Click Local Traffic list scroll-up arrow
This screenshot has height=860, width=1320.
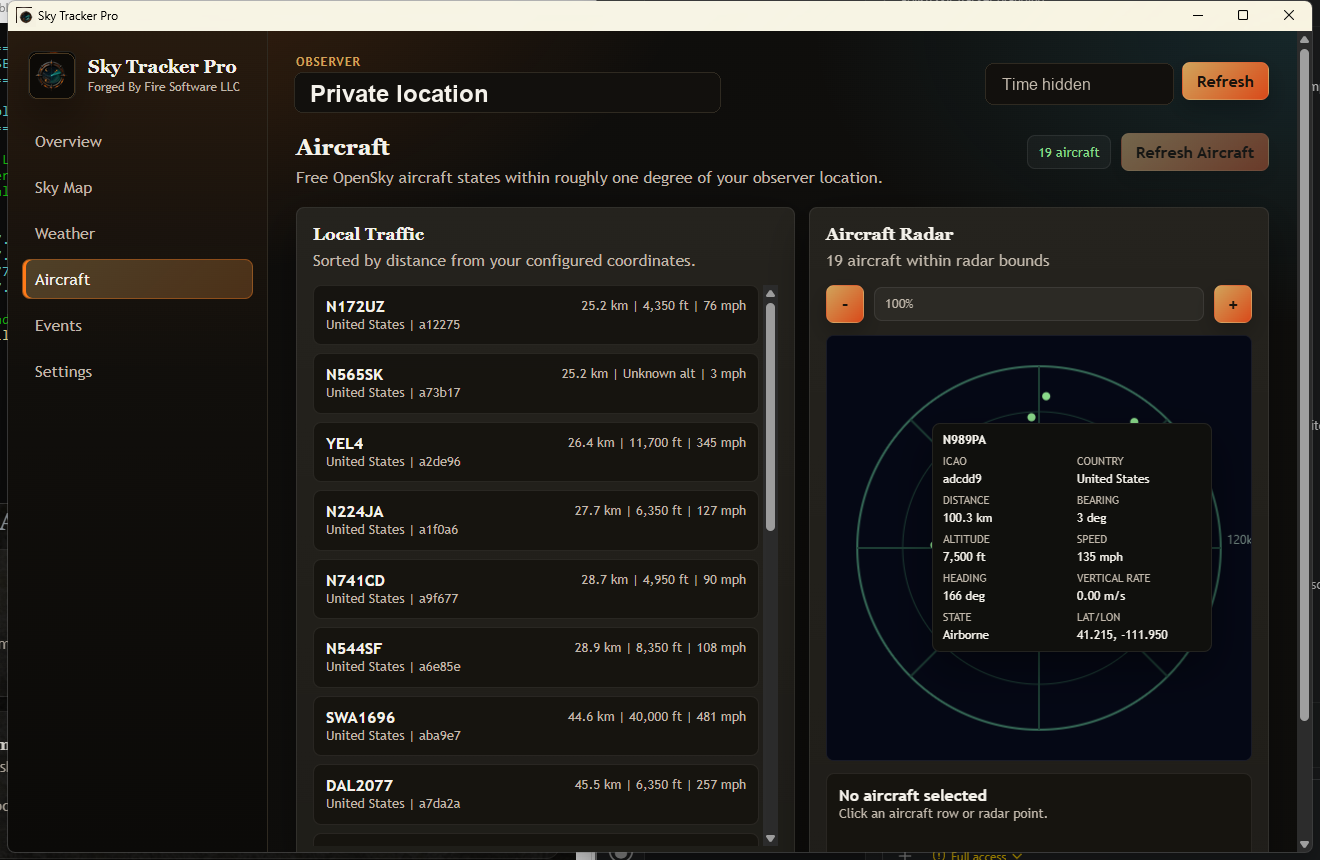[770, 293]
